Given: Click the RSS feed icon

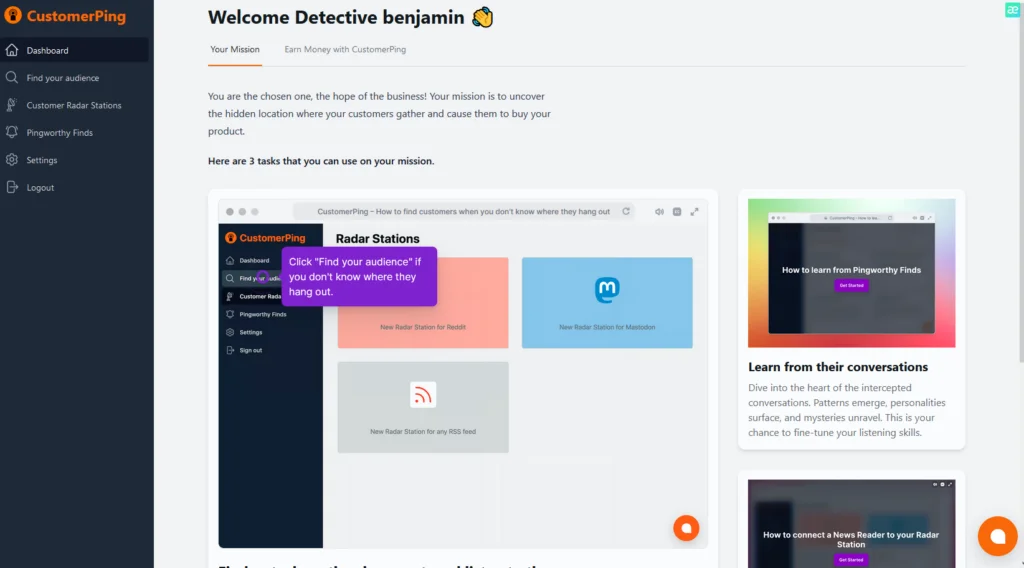Looking at the screenshot, I should (x=423, y=395).
